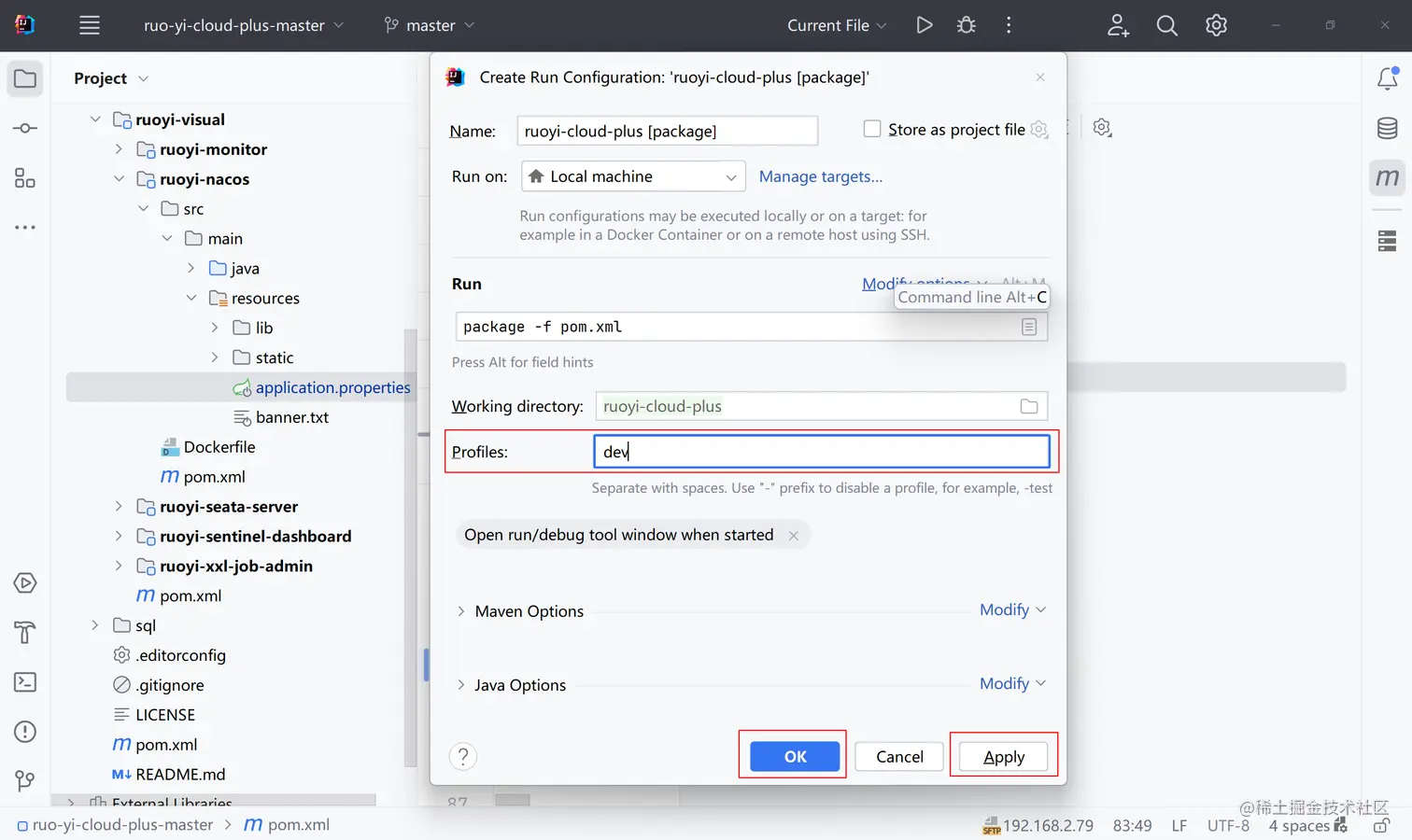Select .gitignore file in the tree
The height and width of the screenshot is (840, 1412).
[170, 685]
